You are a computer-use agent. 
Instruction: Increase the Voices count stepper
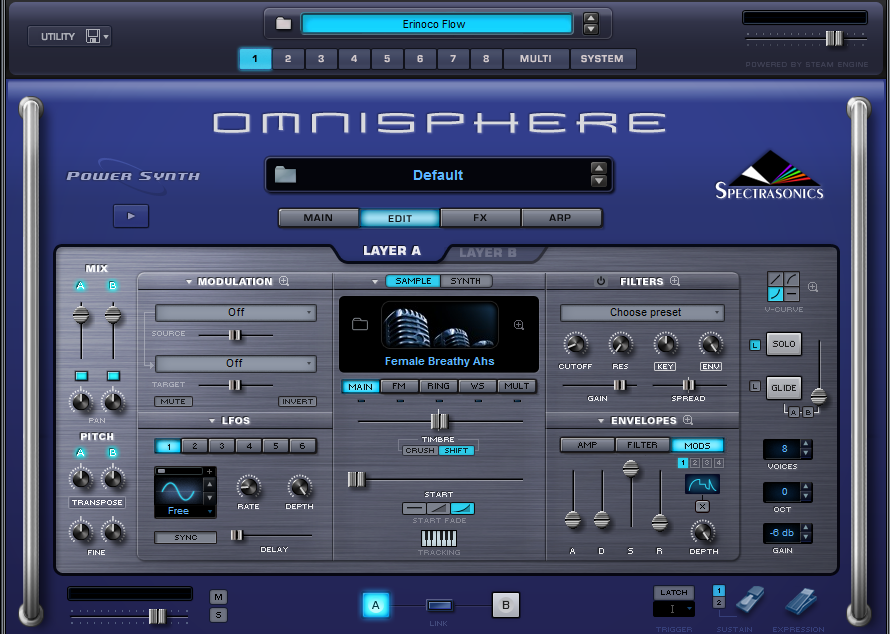tap(807, 444)
